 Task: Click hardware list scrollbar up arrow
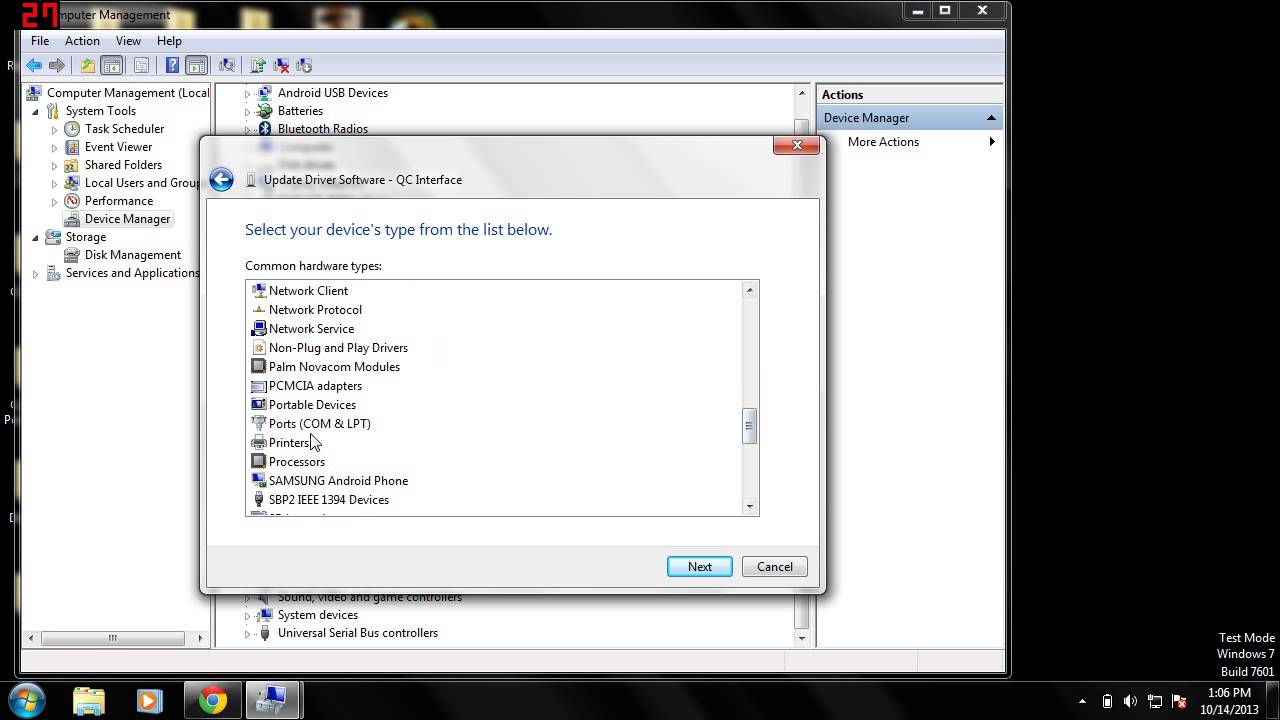pyautogui.click(x=749, y=290)
